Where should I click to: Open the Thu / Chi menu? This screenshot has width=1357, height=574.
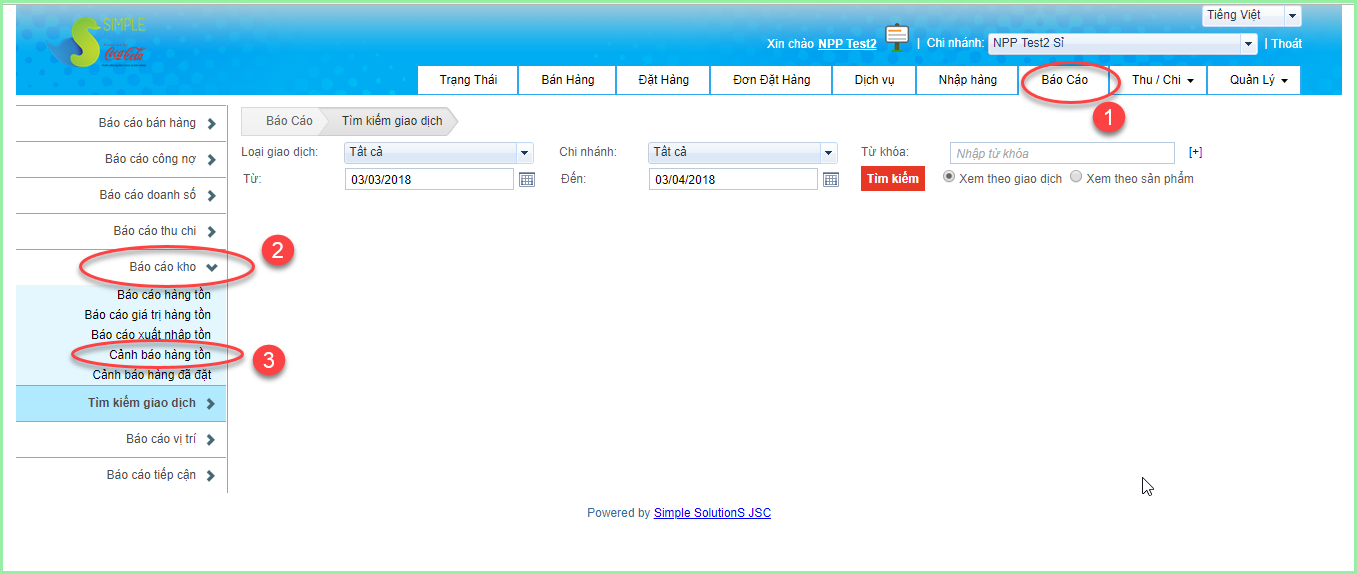coord(1162,80)
